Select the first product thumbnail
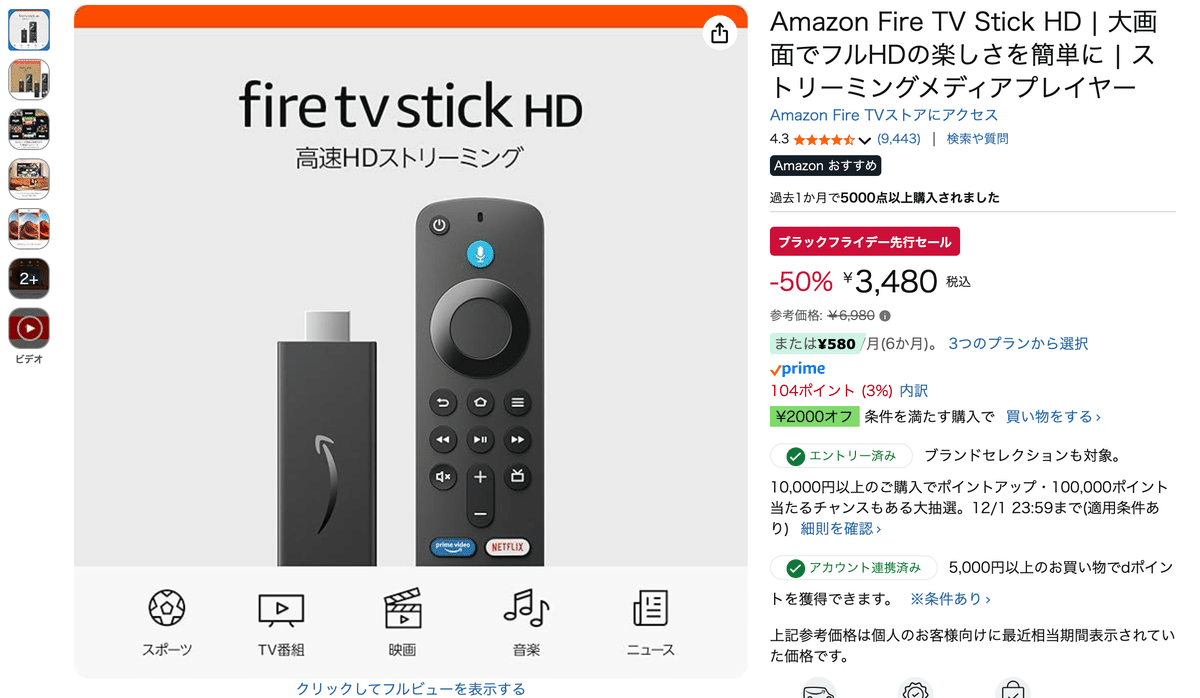This screenshot has width=1200, height=698. (29, 30)
